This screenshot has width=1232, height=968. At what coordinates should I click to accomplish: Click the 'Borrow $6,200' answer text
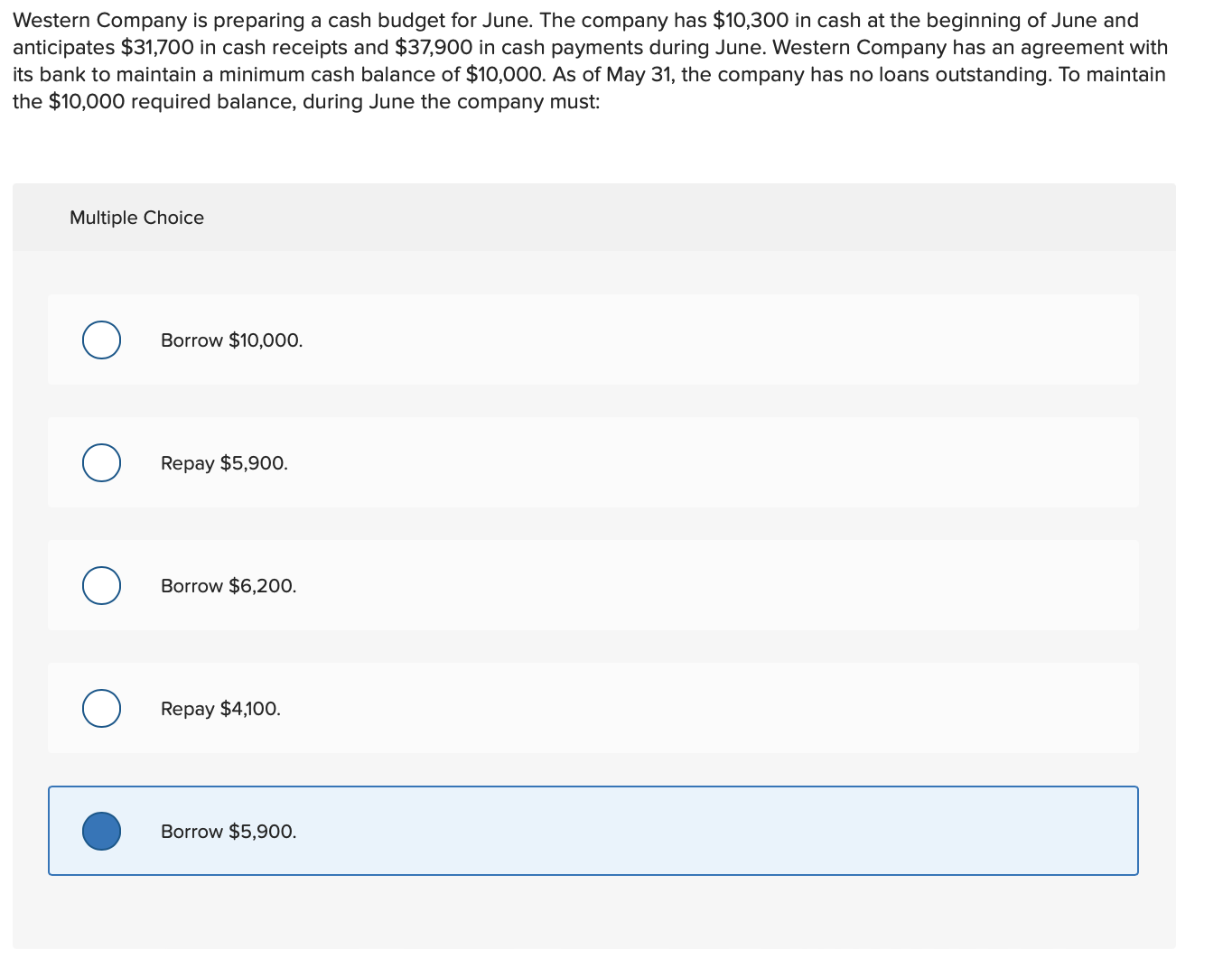[x=228, y=585]
